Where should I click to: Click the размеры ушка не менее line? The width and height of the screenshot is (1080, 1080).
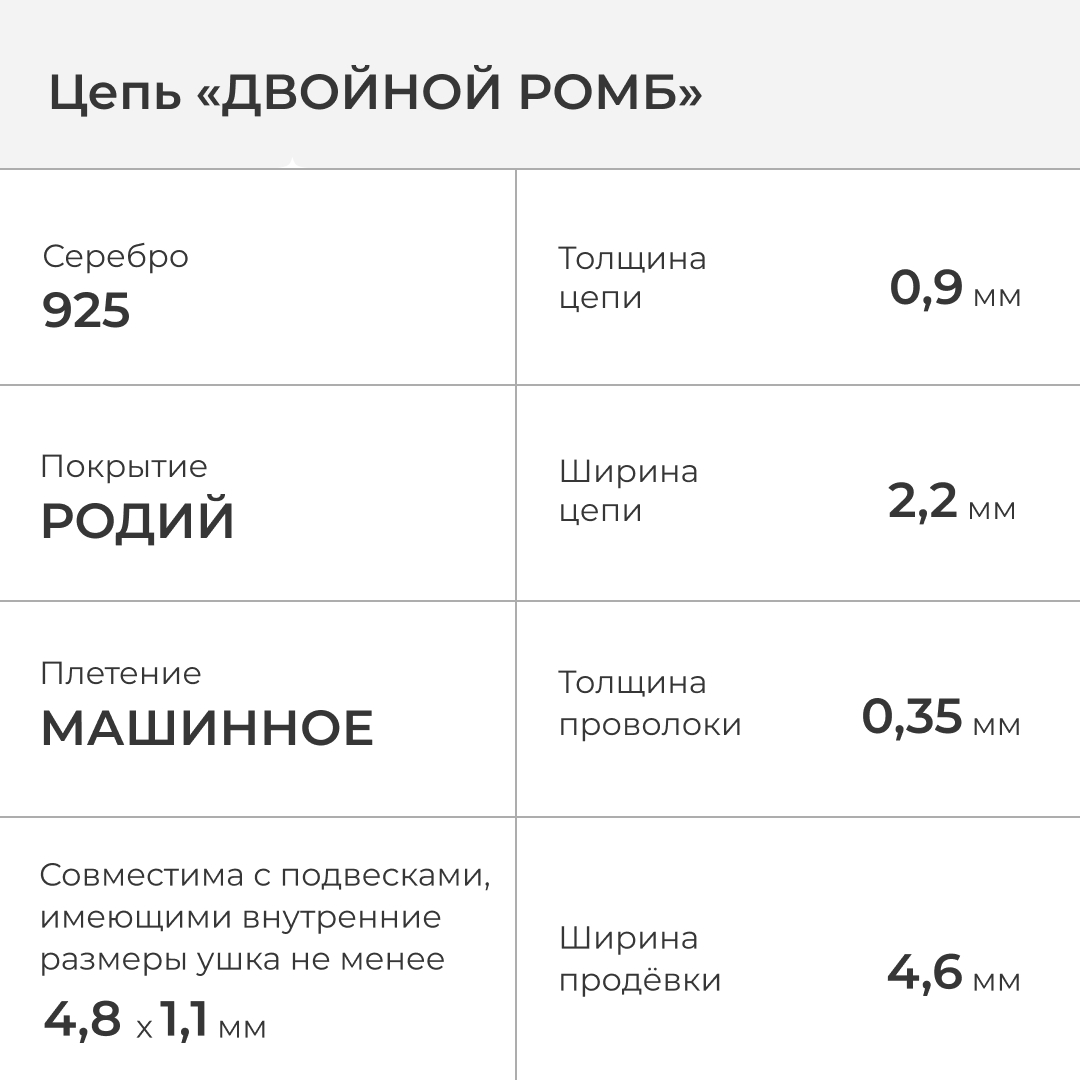coord(242,959)
